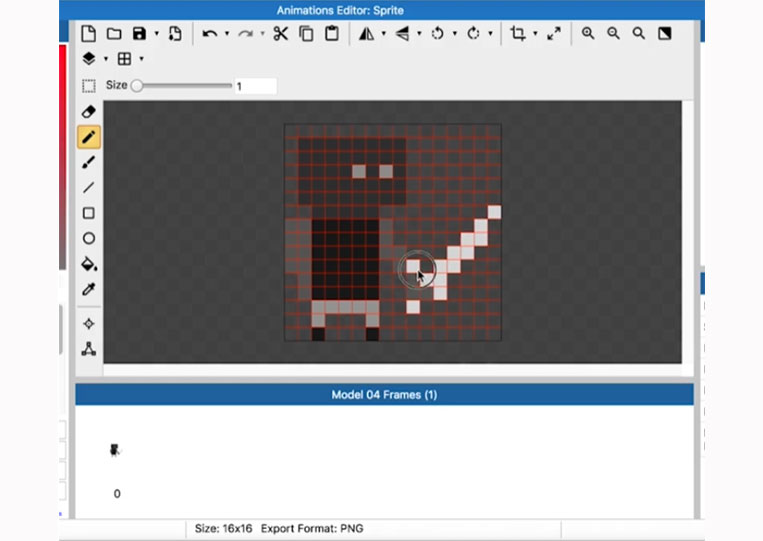Select the crop tool
763x541 pixels.
[518, 34]
